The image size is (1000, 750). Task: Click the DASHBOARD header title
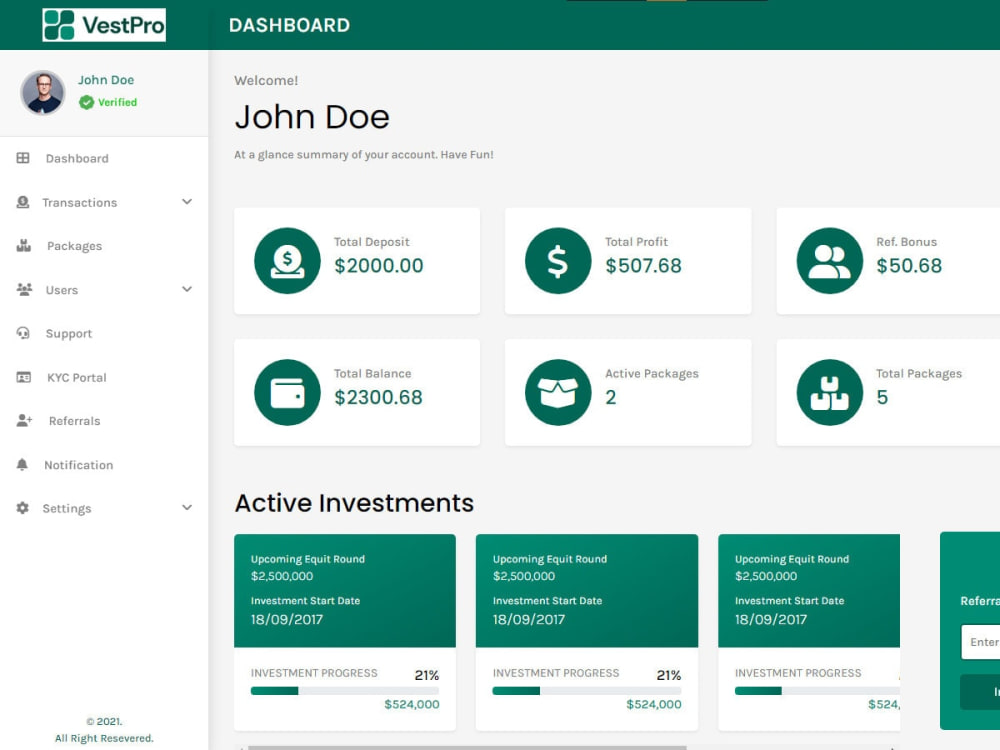[289, 25]
